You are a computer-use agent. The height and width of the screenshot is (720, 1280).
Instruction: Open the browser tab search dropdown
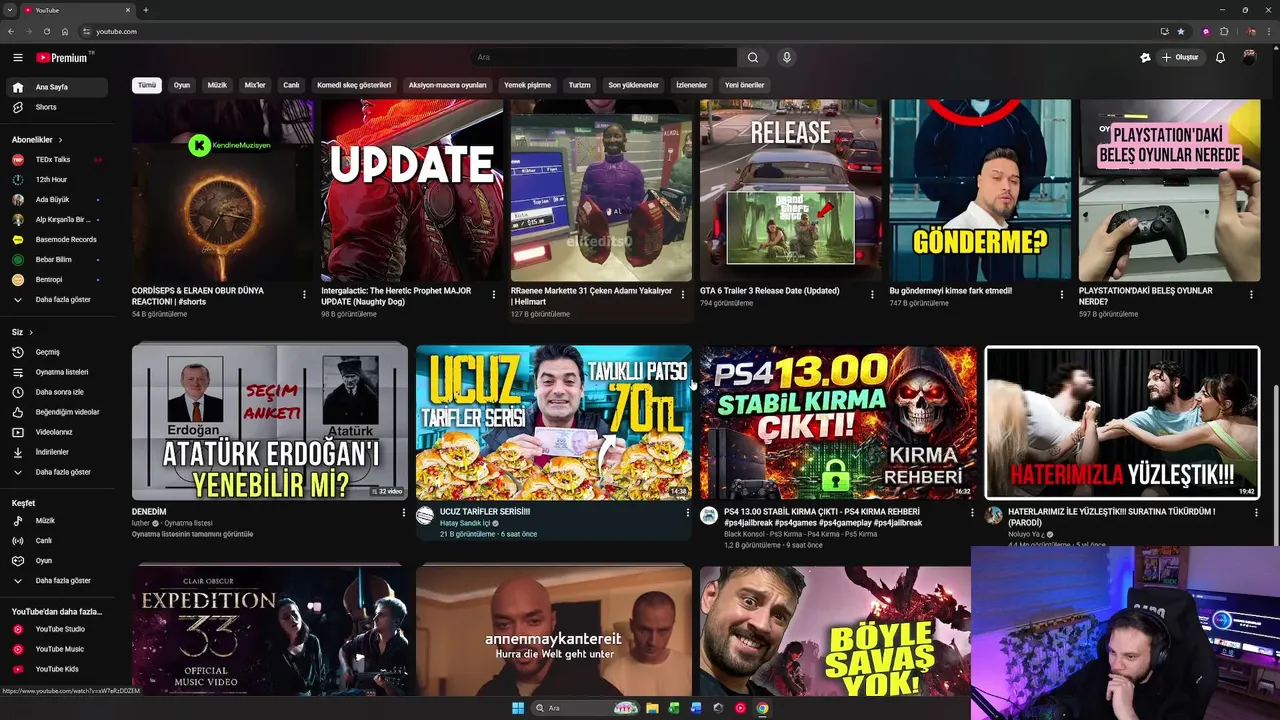(x=10, y=10)
